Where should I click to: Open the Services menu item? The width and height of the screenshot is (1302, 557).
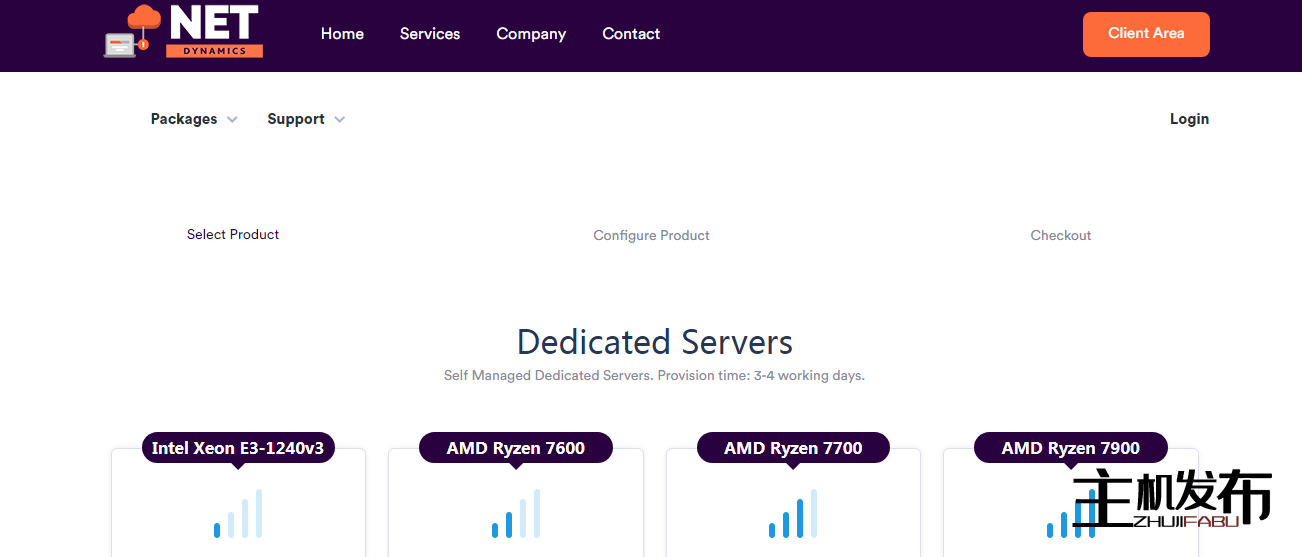430,34
